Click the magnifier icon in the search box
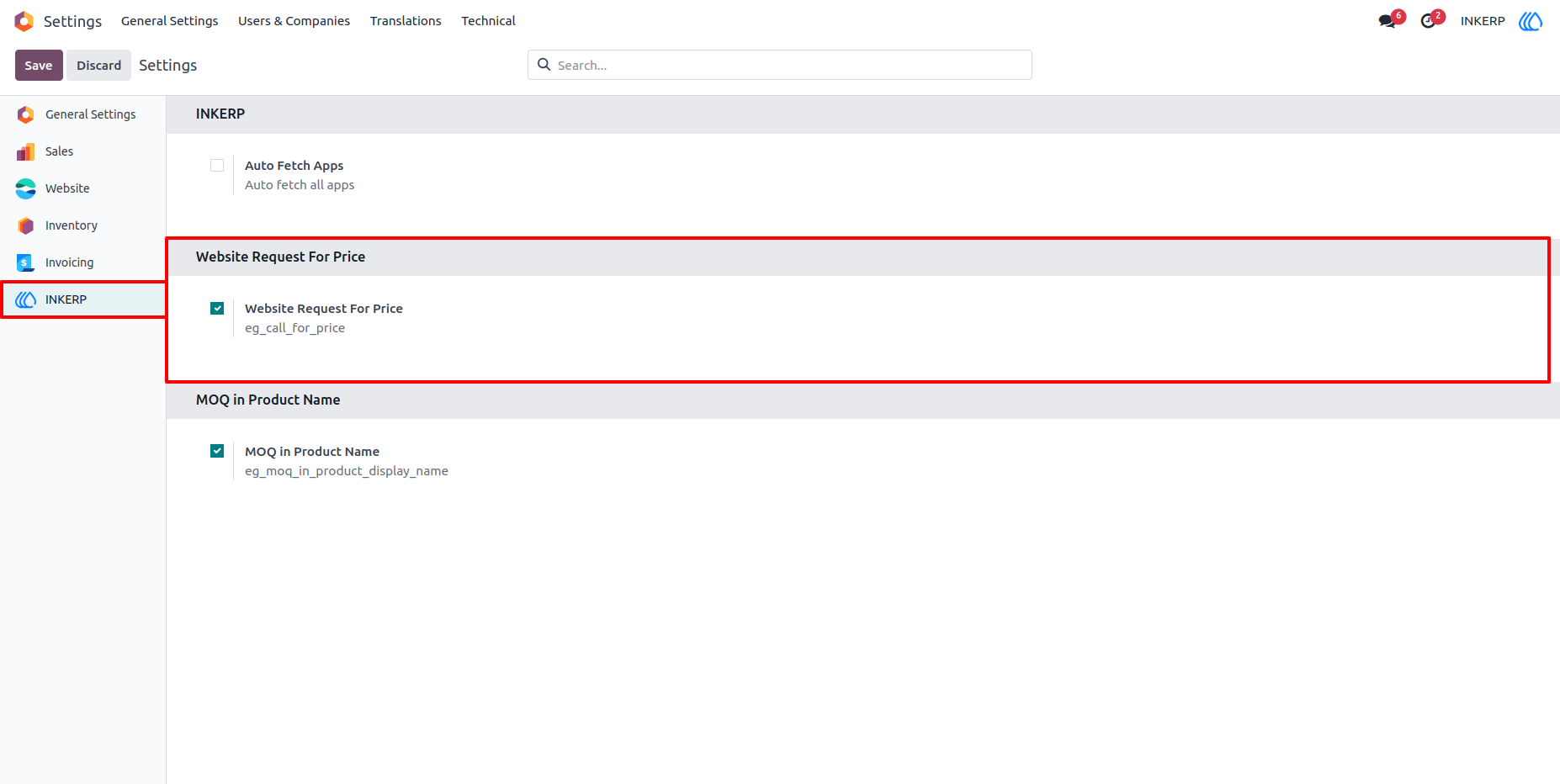The height and width of the screenshot is (784, 1560). pos(544,65)
